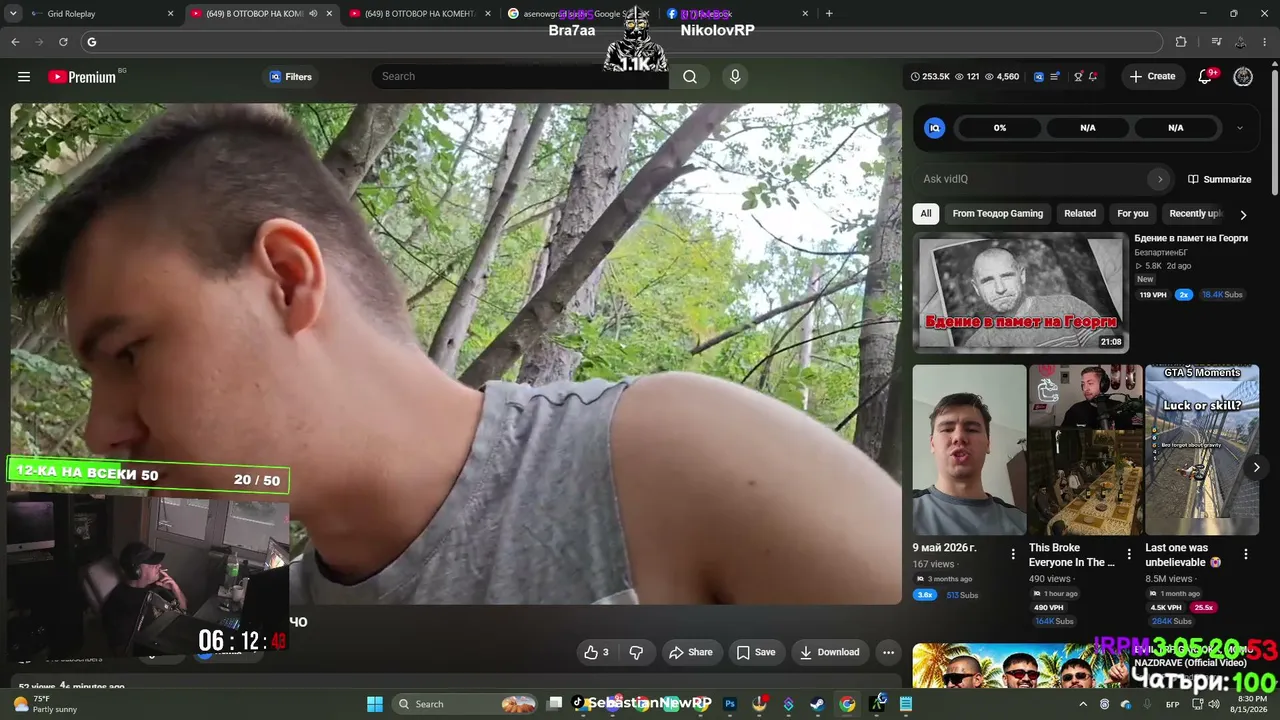
Task: Mute the playing YouTube tab audio
Action: click(x=313, y=14)
